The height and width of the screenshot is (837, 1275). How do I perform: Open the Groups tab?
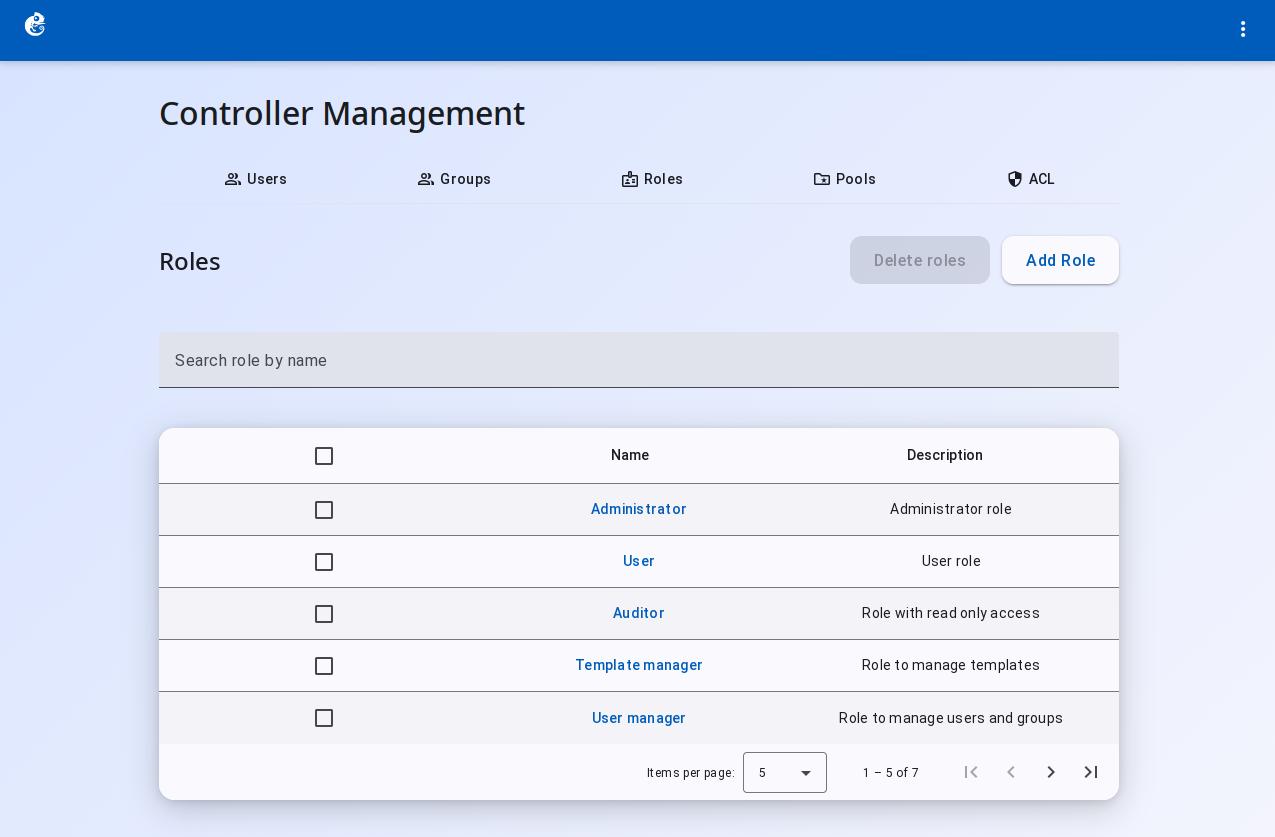454,180
